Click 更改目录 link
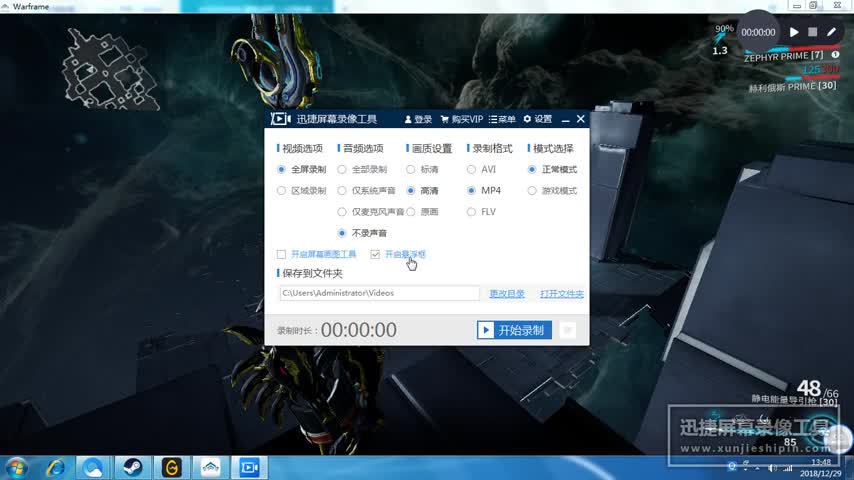This screenshot has height=480, width=854. 507,294
